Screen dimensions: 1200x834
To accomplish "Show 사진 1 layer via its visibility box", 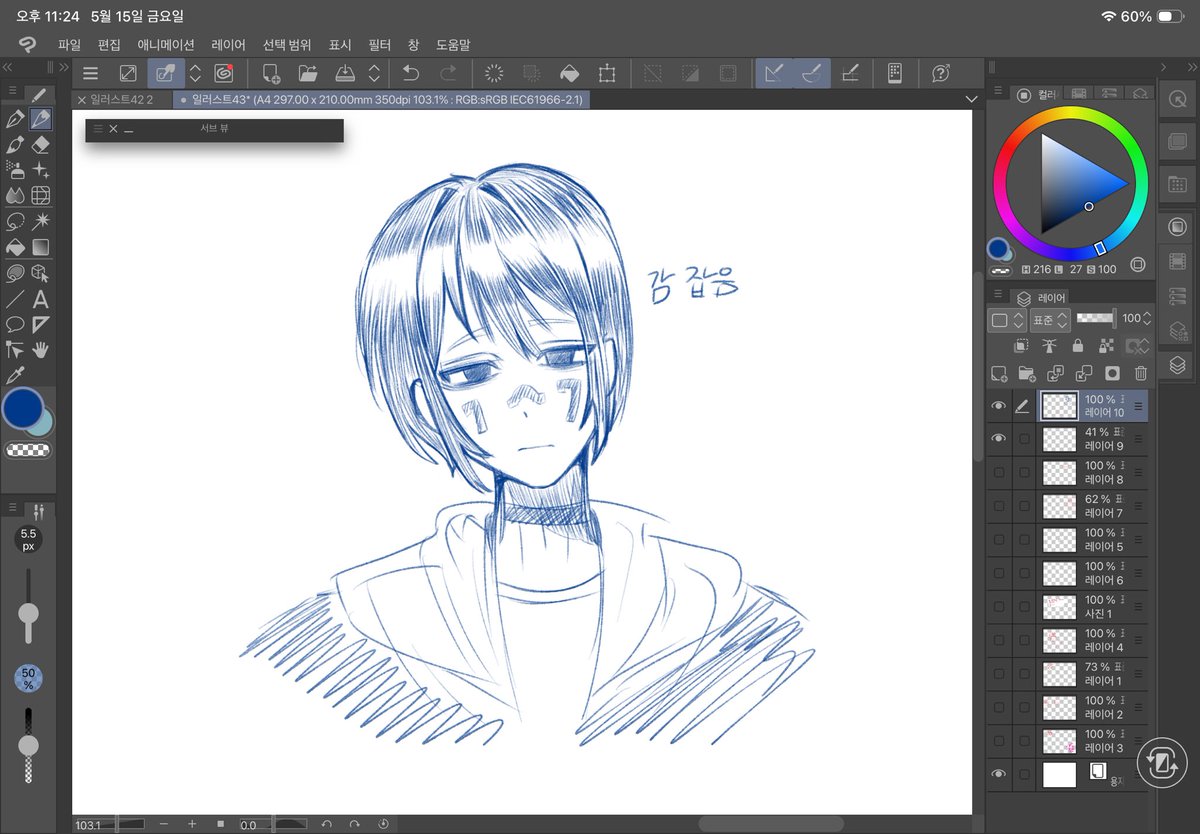I will tap(998, 607).
